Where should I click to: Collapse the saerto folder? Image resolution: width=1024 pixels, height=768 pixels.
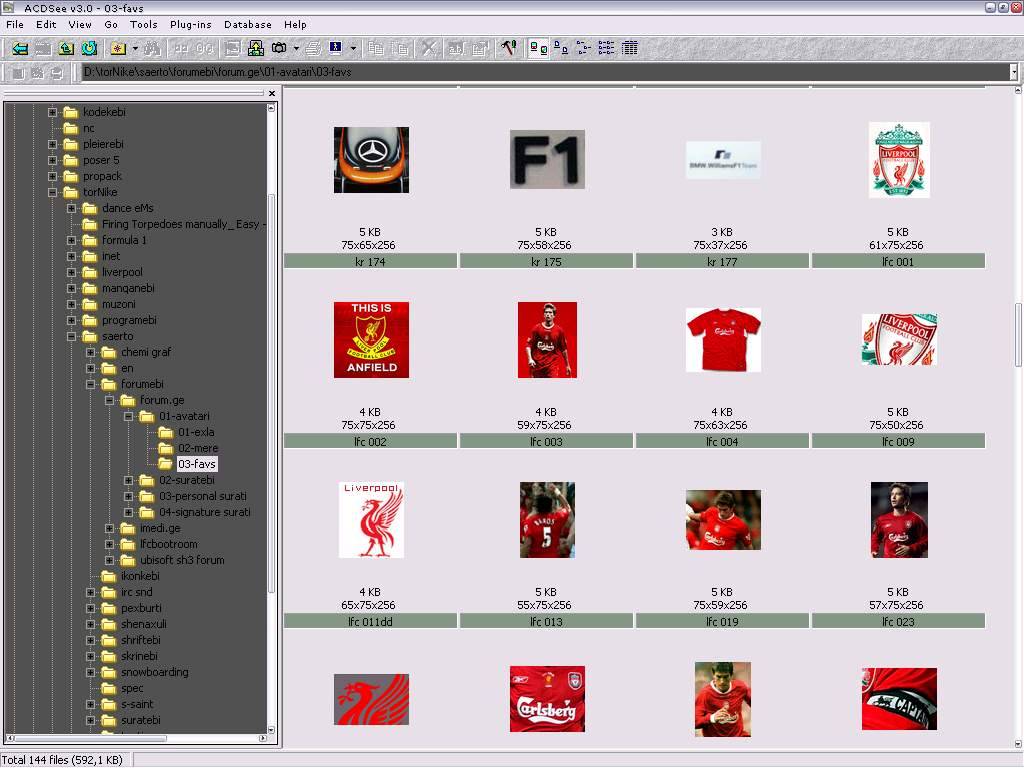point(71,336)
